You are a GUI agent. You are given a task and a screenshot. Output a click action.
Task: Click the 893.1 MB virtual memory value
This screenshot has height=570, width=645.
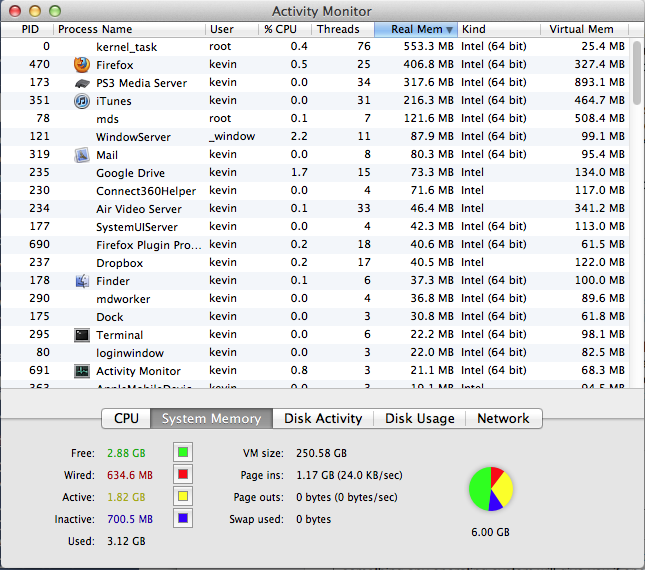(599, 83)
